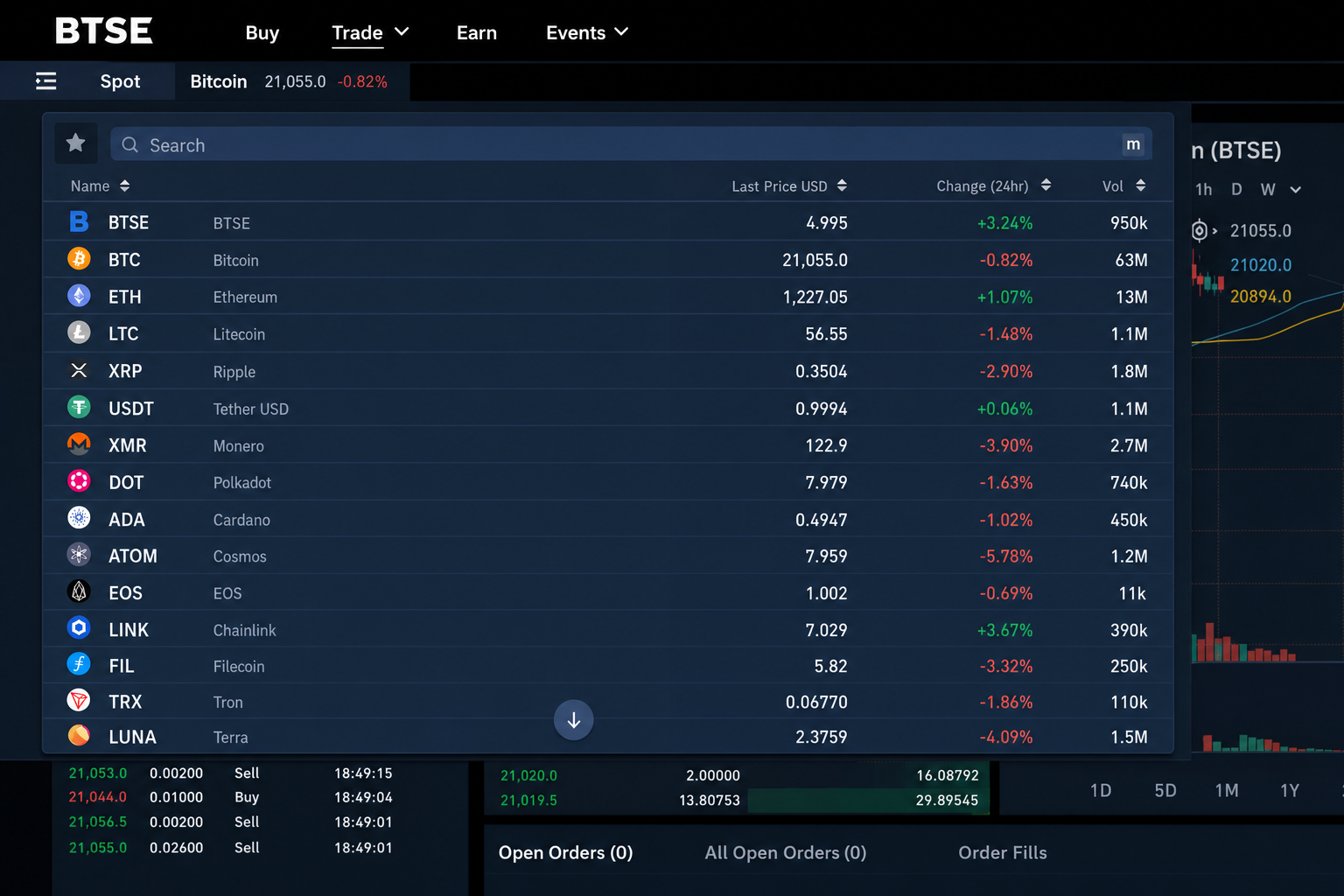Select the Ethereum name label
Image resolution: width=1344 pixels, height=896 pixels.
[x=245, y=297]
